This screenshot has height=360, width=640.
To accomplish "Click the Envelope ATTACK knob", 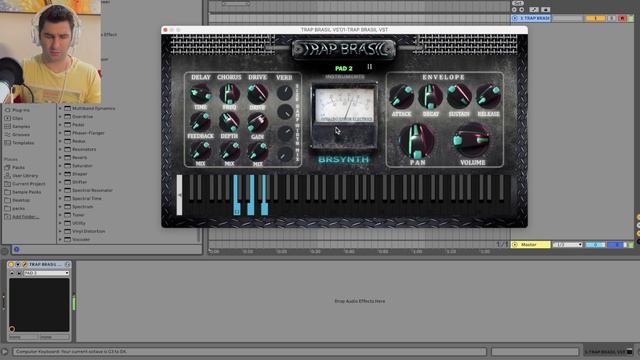I will coord(402,97).
